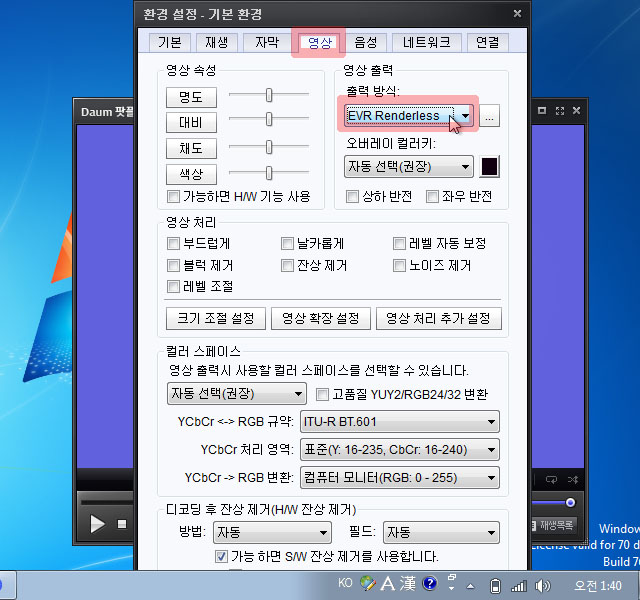Click the network signal tray icon

tap(519, 585)
